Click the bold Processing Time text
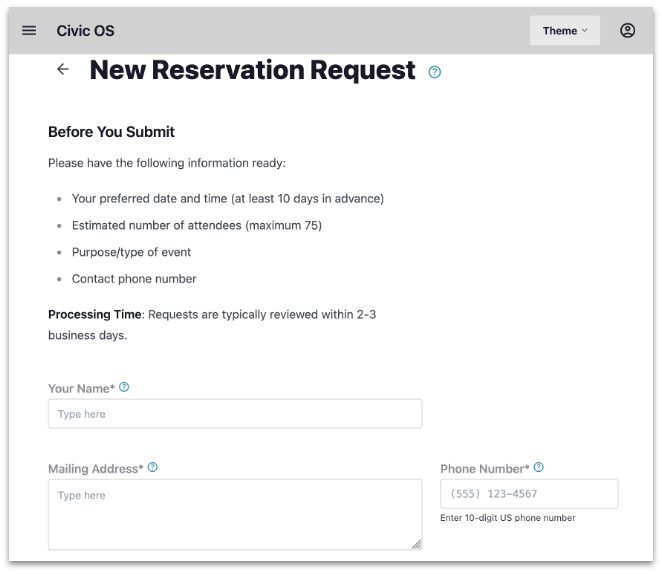 (x=95, y=314)
